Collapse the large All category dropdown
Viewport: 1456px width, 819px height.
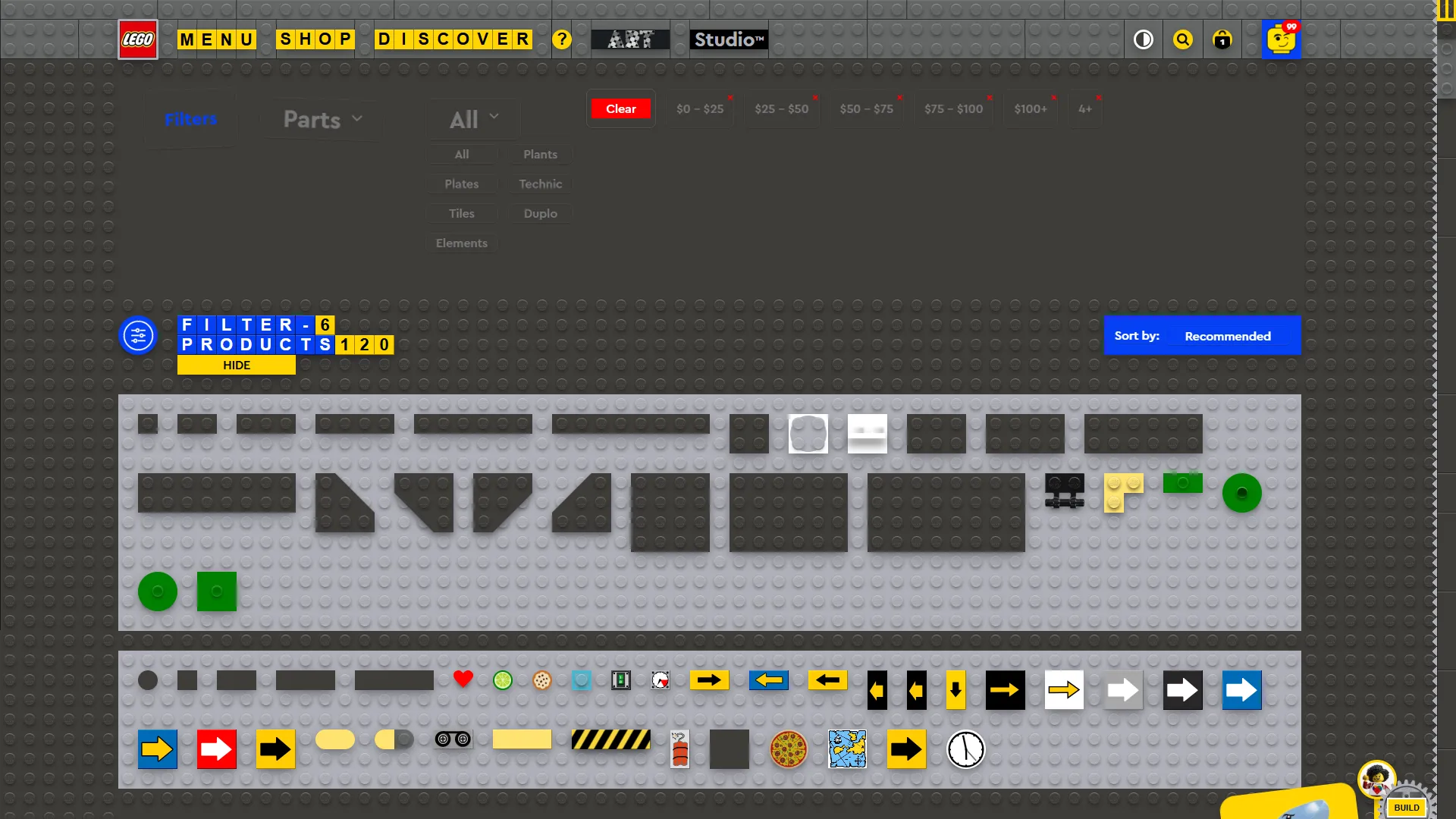click(x=474, y=119)
